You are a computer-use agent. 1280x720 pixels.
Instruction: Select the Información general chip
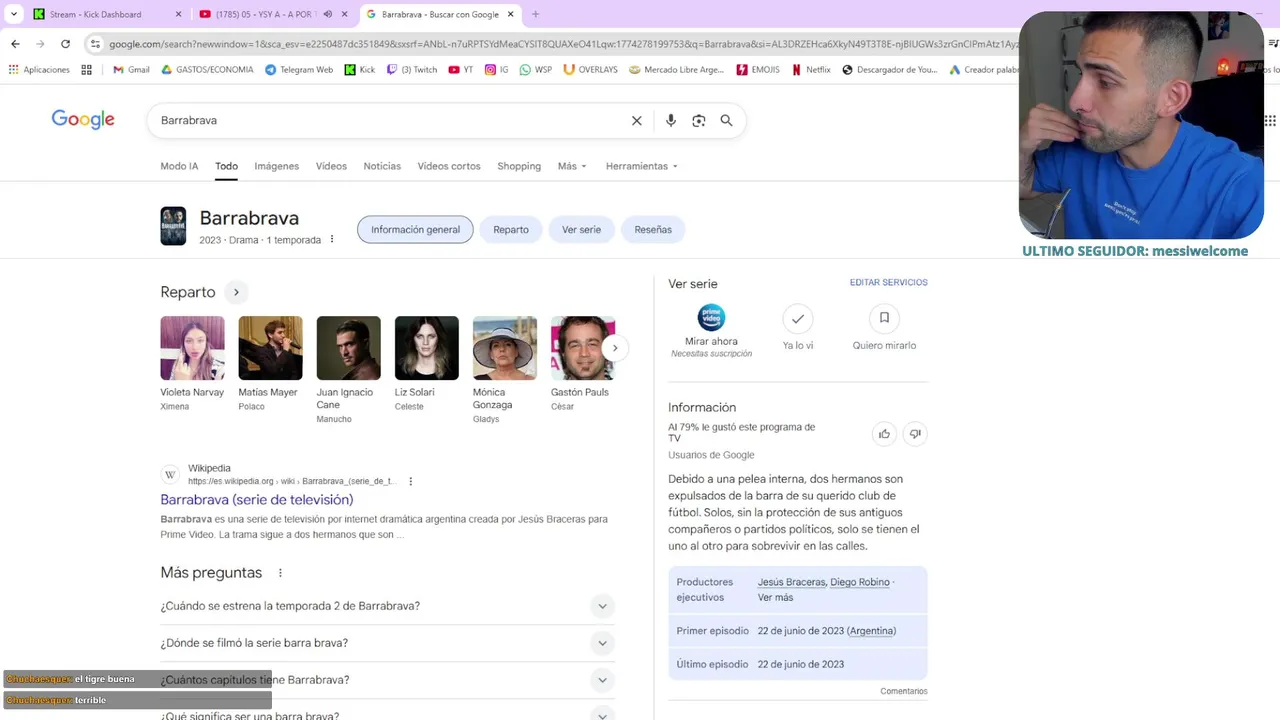click(415, 229)
